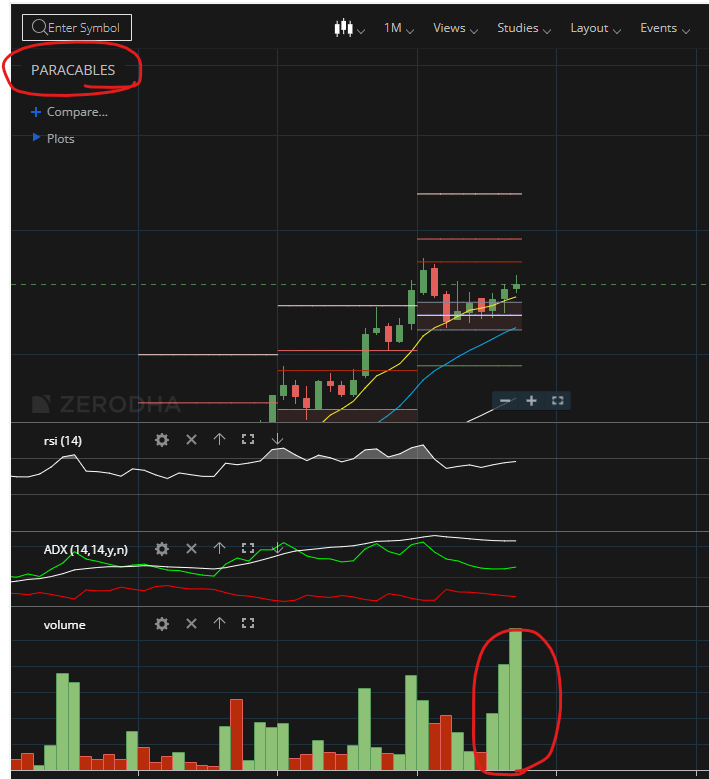Click the PARACABLES symbol label
Image resolution: width=709 pixels, height=779 pixels.
(73, 70)
